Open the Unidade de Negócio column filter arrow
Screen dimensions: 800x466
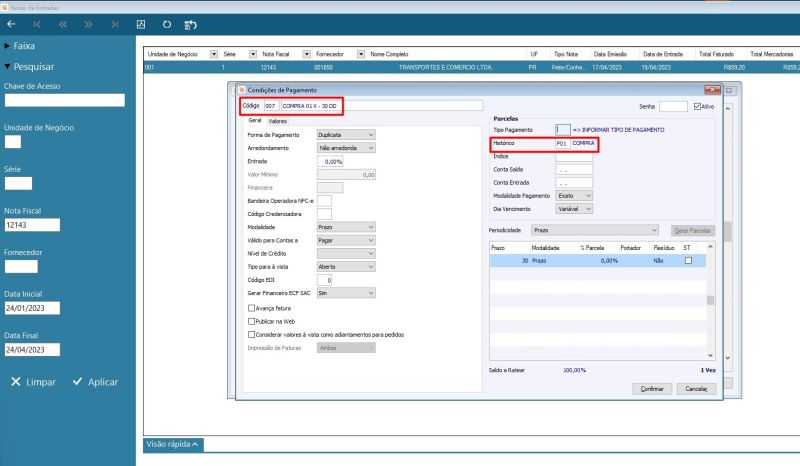point(214,54)
